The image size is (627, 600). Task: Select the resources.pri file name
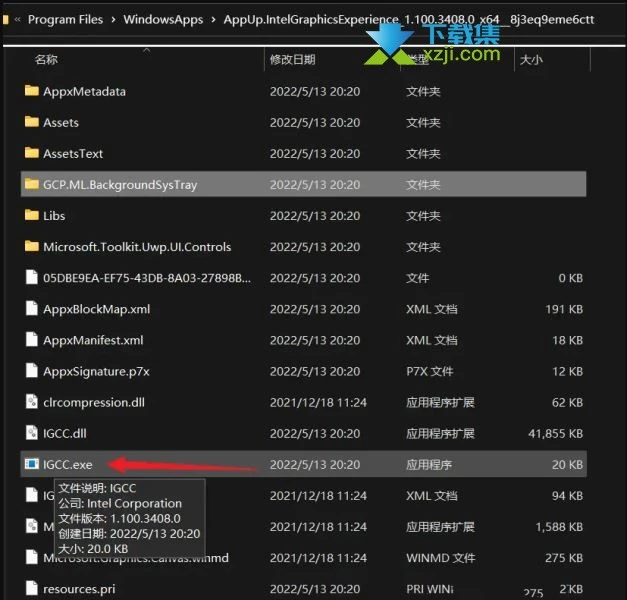point(79,589)
